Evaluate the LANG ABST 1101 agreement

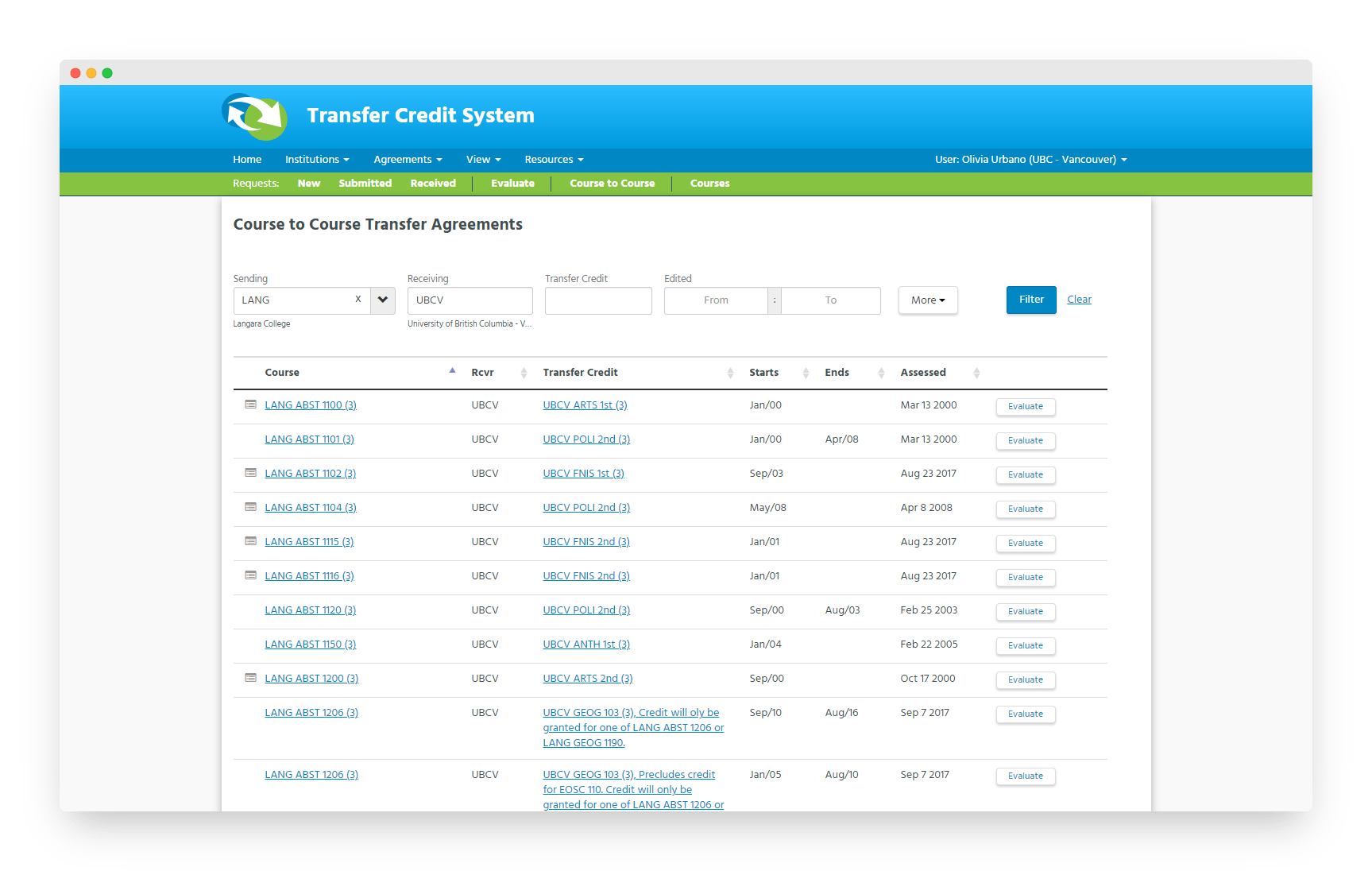tap(1026, 440)
